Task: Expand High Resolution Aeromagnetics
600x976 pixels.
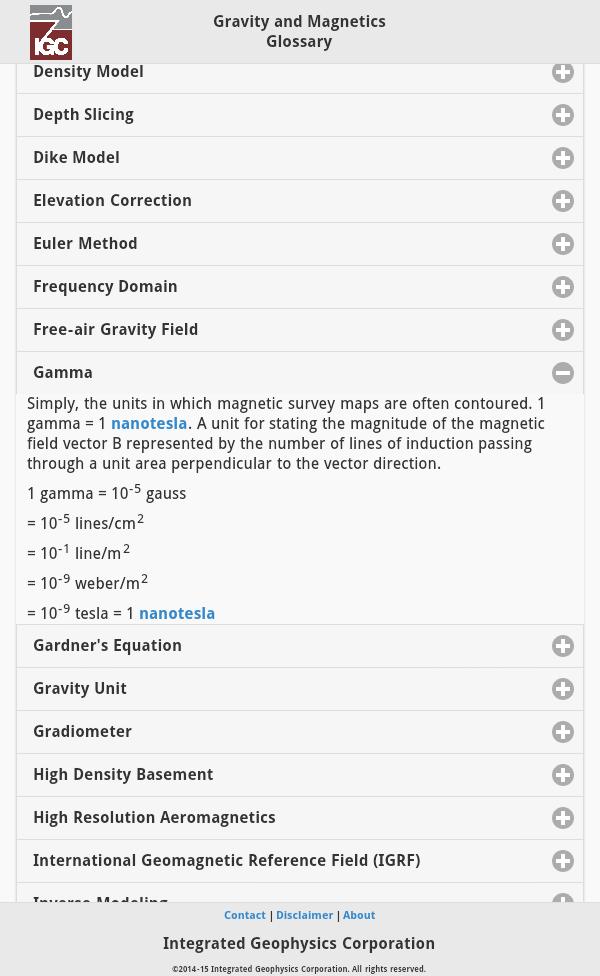Action: pos(563,817)
